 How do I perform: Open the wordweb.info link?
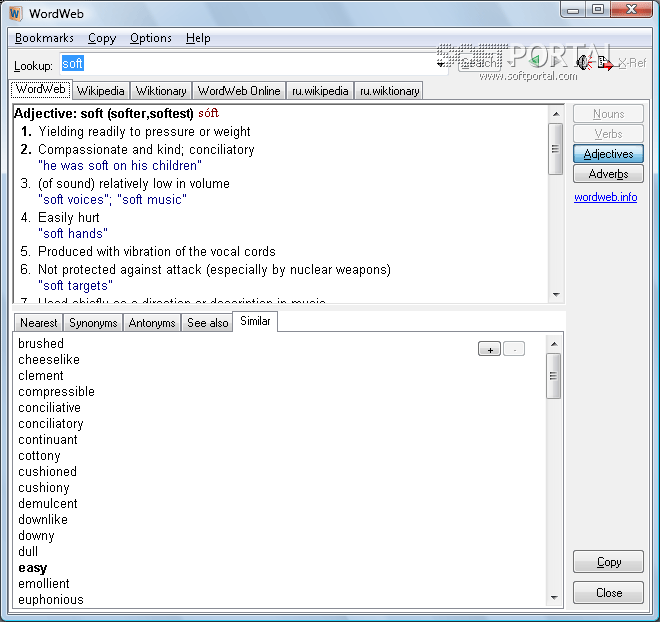(x=606, y=197)
